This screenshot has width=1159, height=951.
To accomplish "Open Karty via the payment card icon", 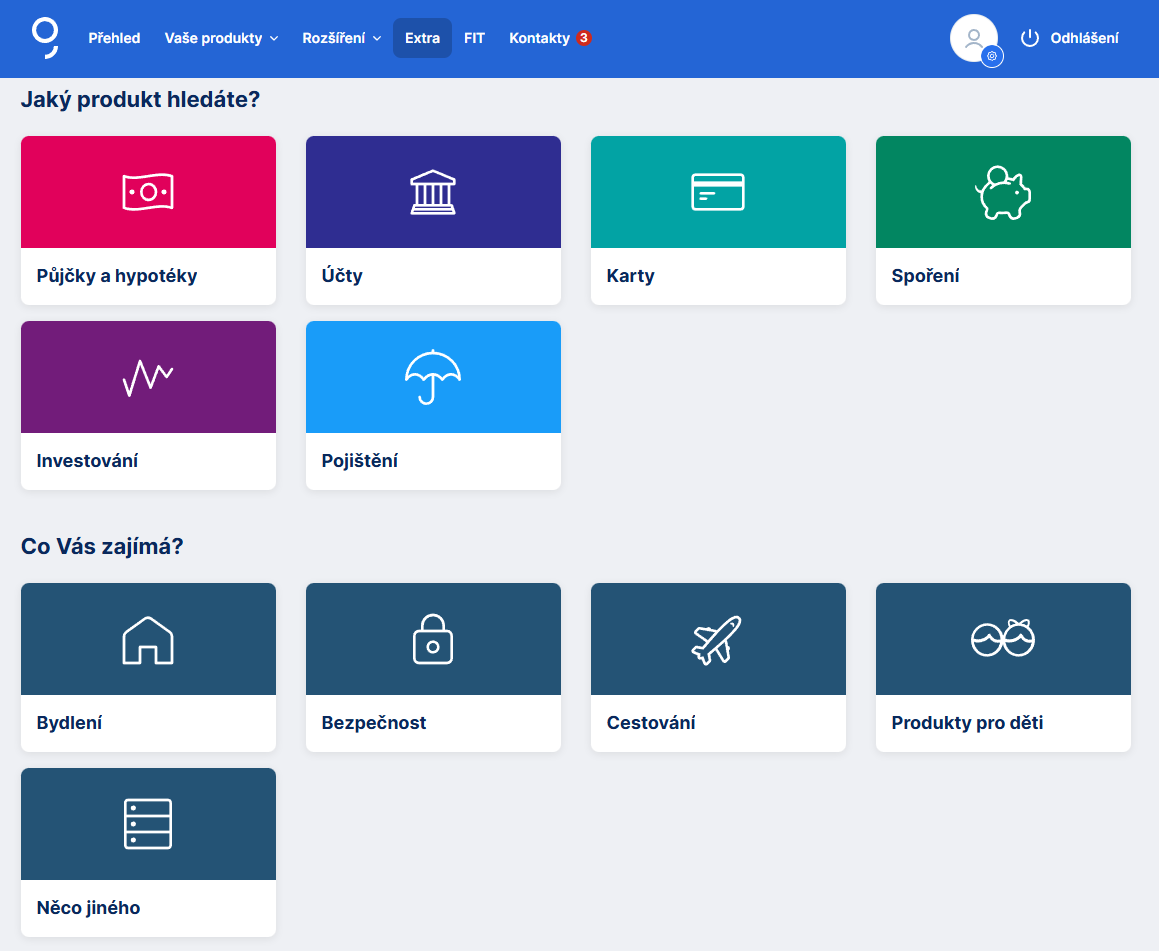I will point(718,191).
